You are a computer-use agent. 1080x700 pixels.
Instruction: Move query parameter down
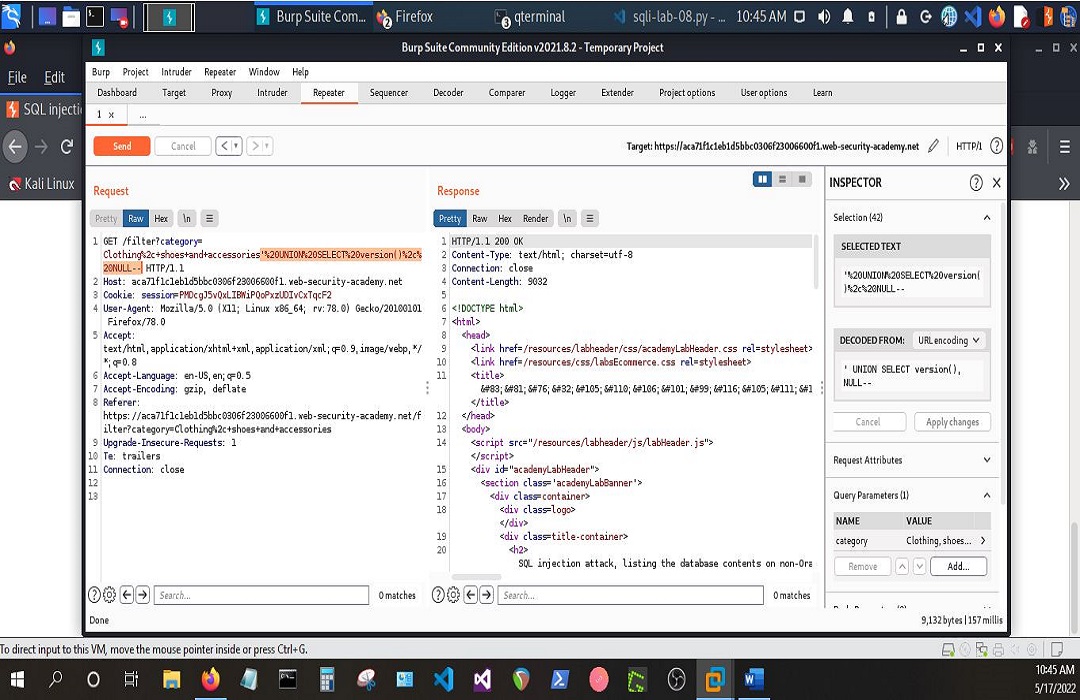pos(919,566)
